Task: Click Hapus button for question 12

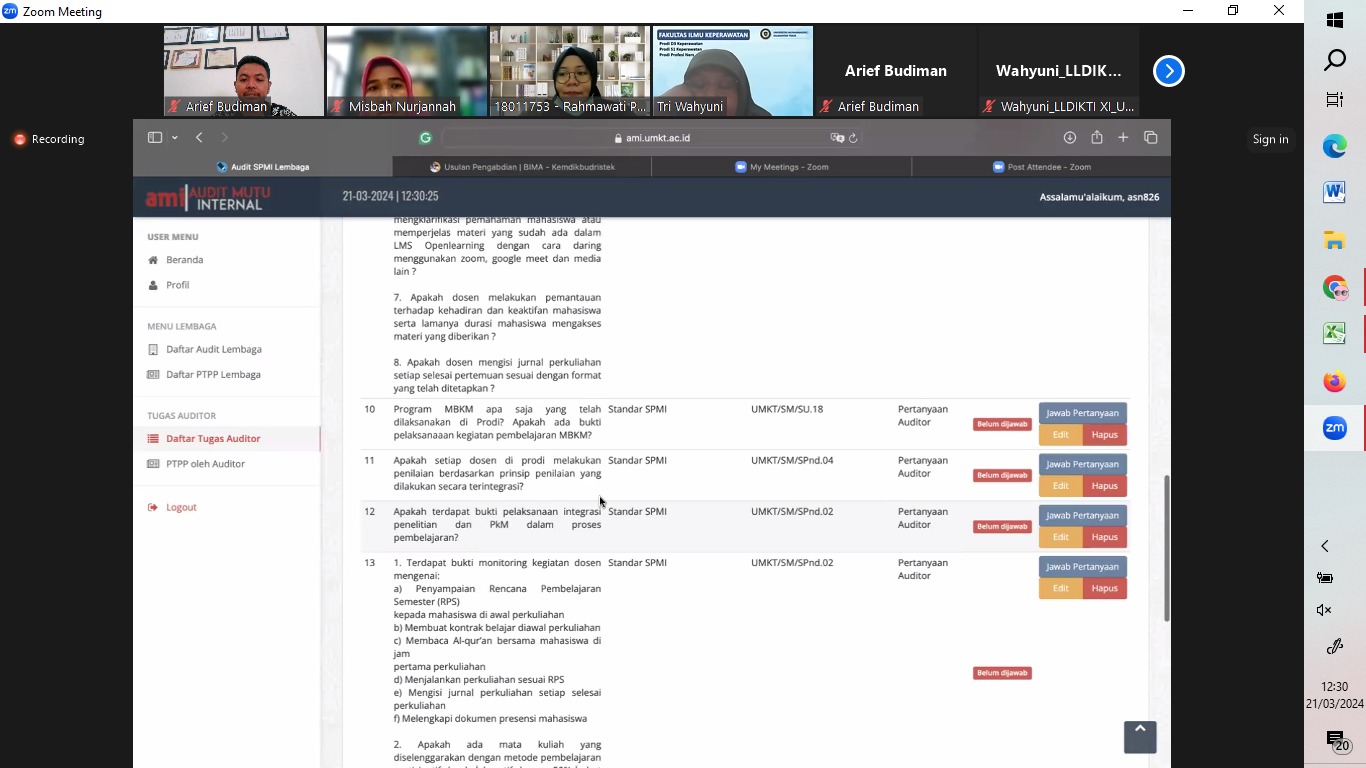Action: coord(1104,537)
